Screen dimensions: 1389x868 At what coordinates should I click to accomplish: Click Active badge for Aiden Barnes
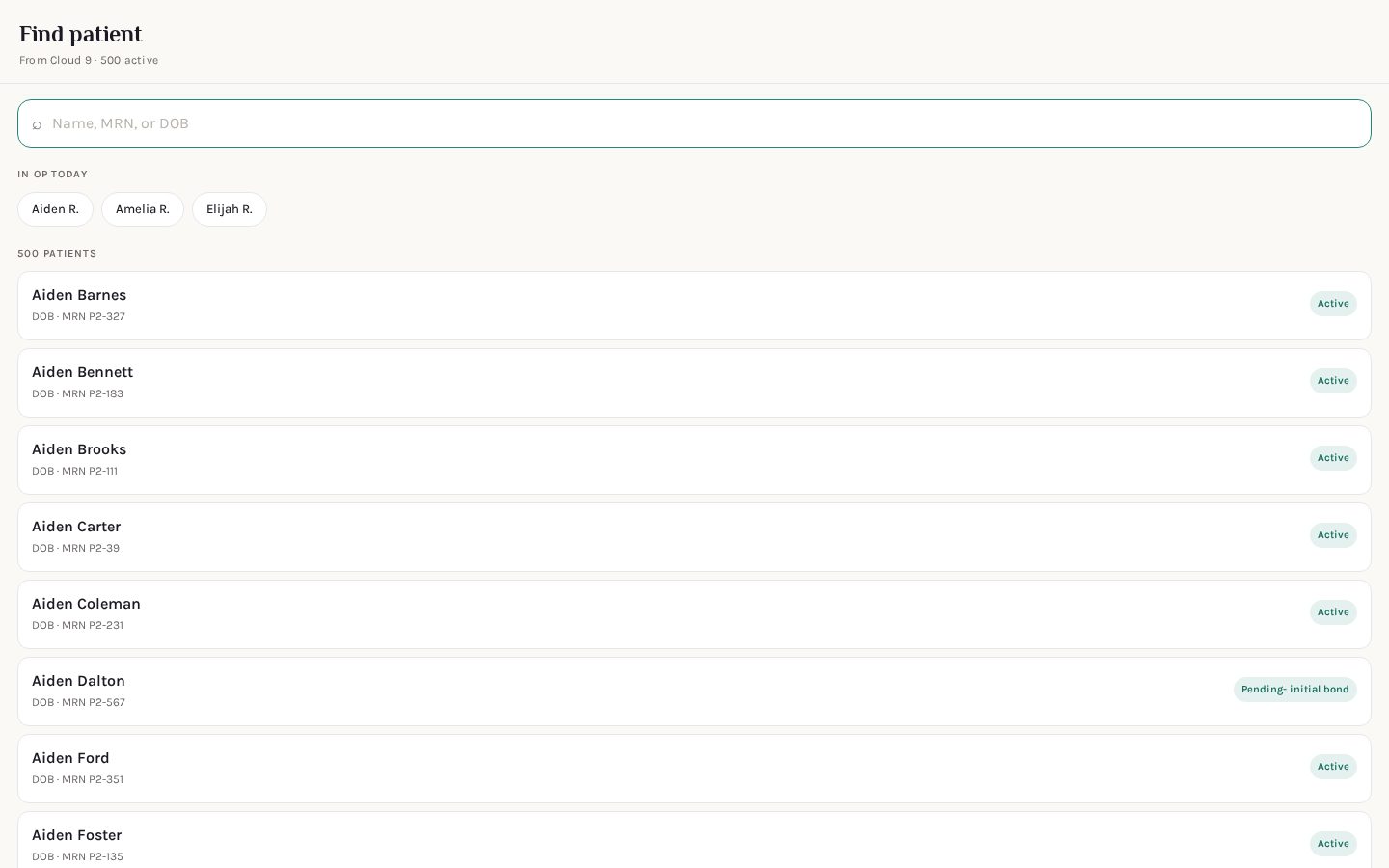click(1333, 304)
